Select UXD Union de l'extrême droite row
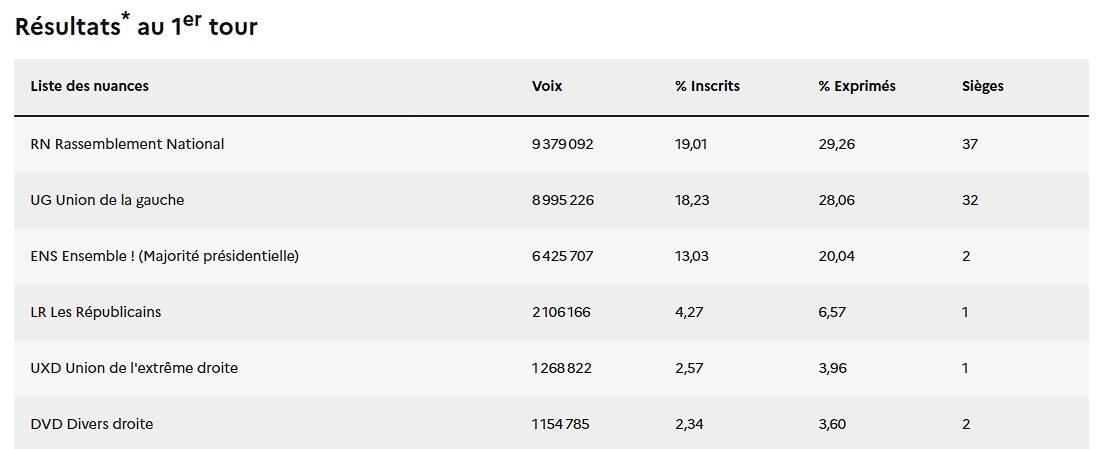 point(134,368)
